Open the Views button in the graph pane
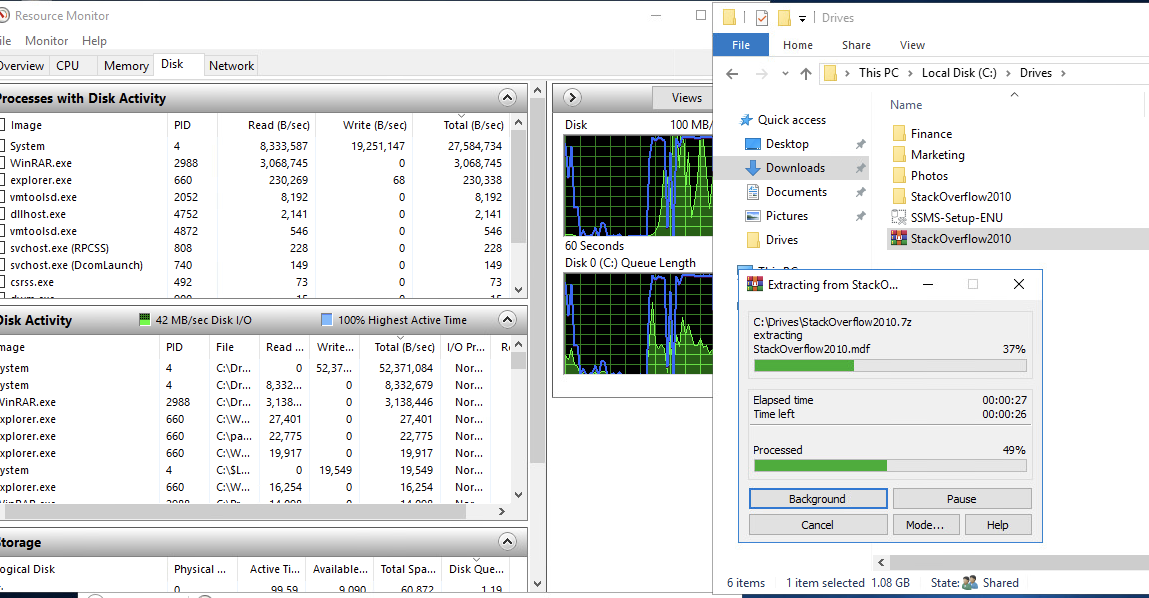Screen dimensions: 1149x598 [681, 97]
